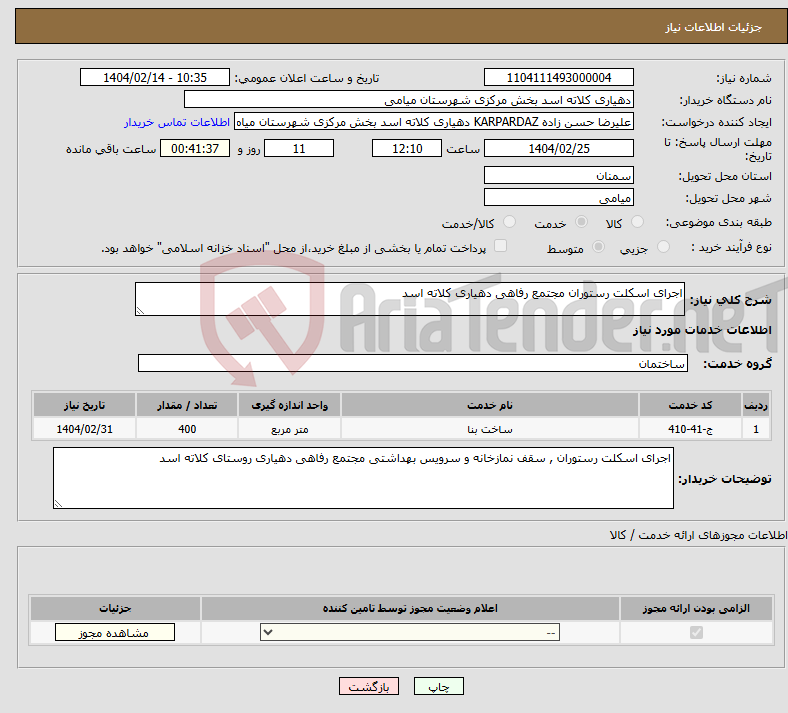
Task: Click the service group field ساختمان
Action: pyautogui.click(x=413, y=363)
